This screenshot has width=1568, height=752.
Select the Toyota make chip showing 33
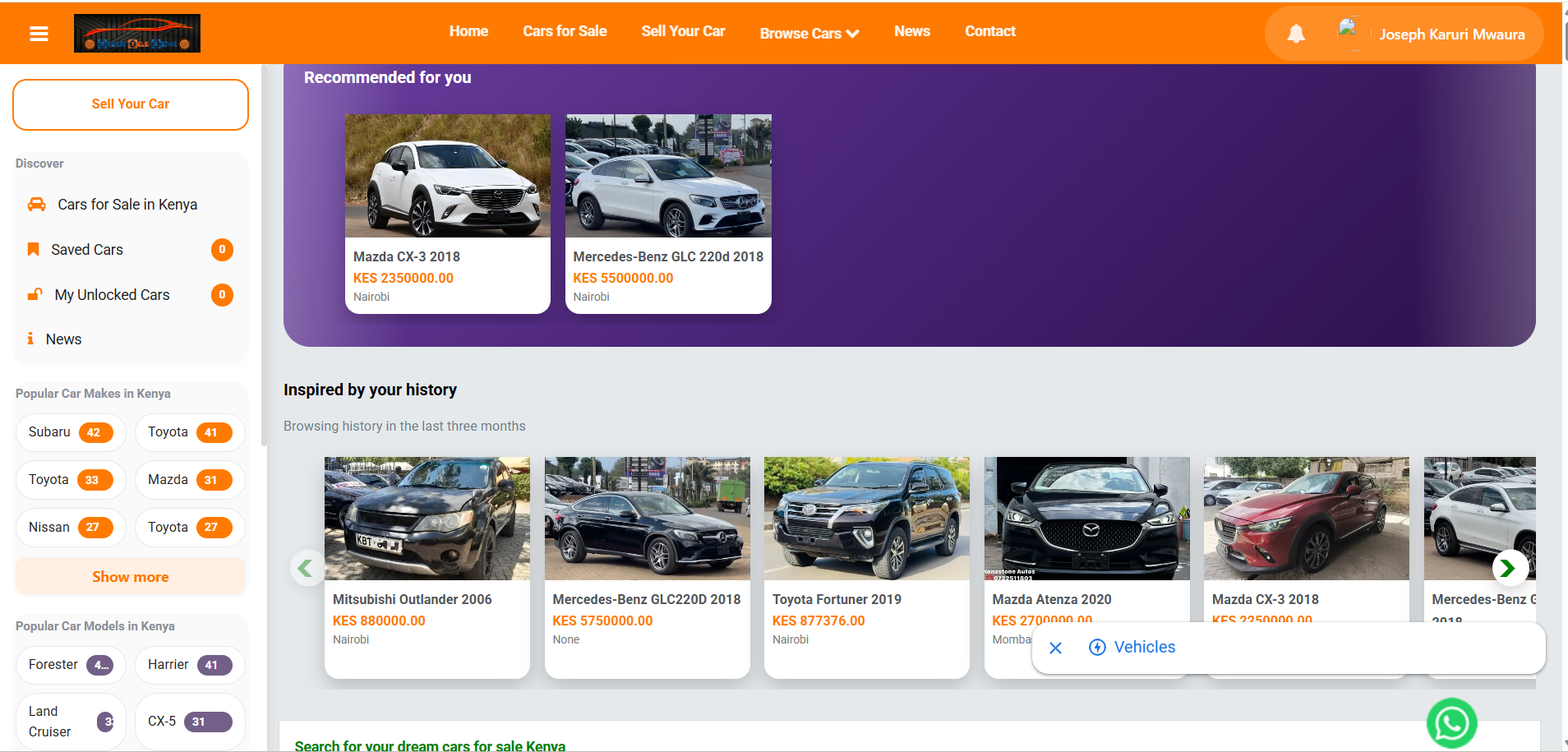(71, 480)
